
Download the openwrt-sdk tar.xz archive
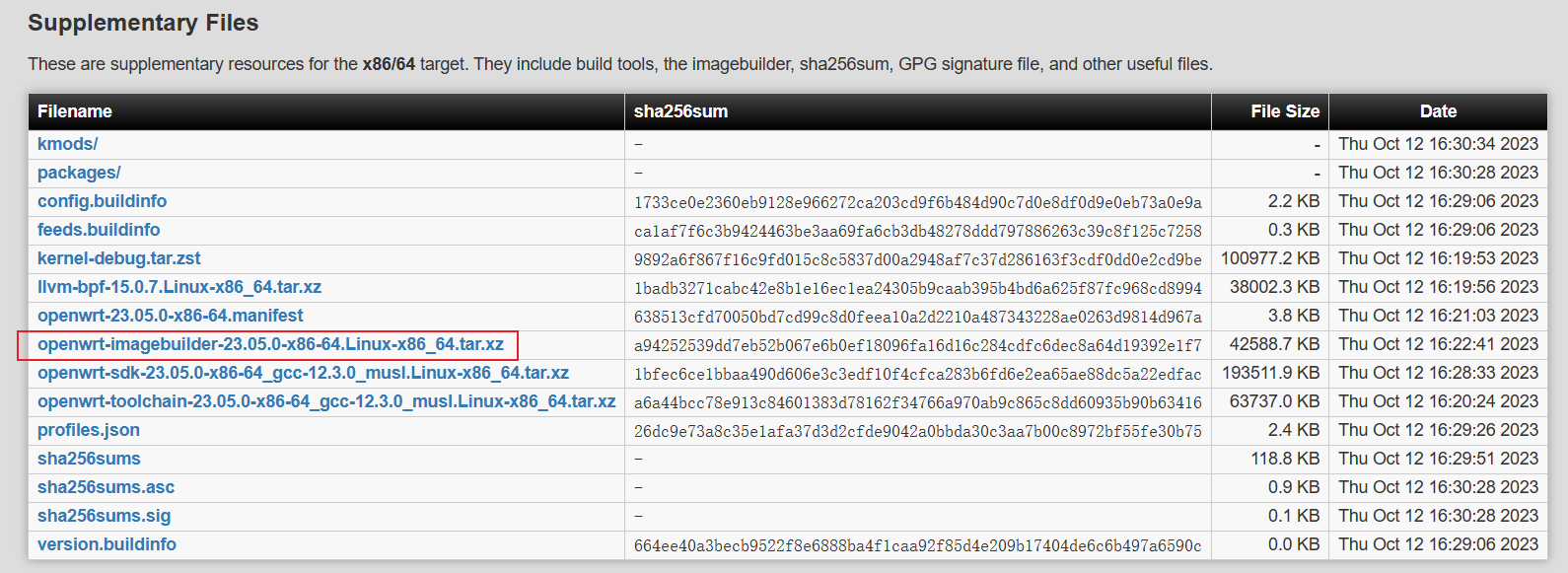(x=303, y=373)
